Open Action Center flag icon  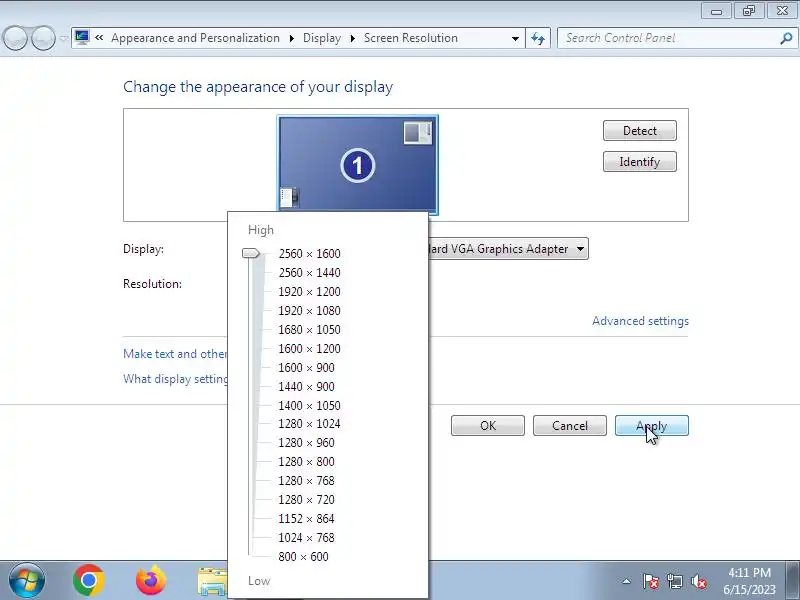click(x=651, y=581)
